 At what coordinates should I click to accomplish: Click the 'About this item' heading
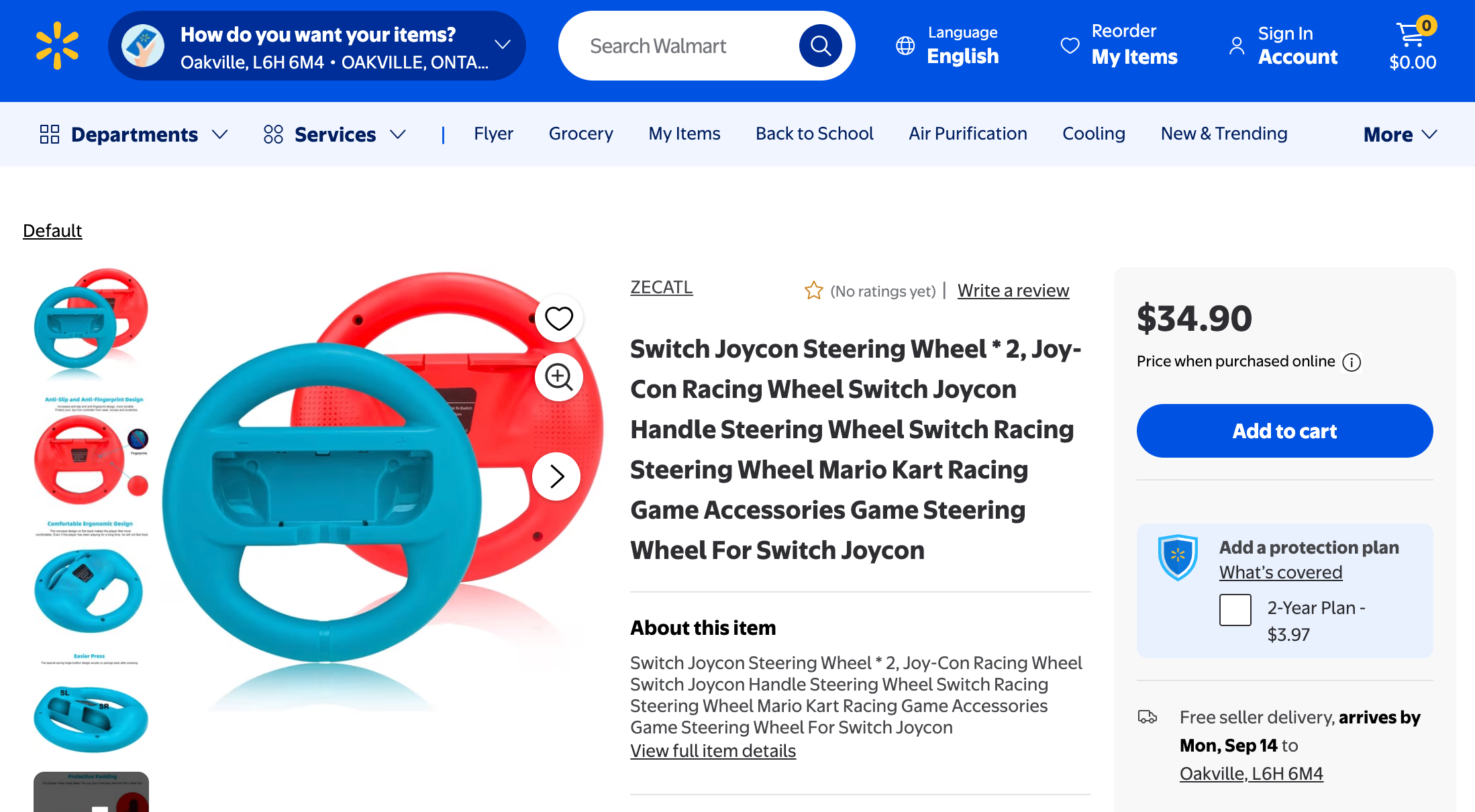pyautogui.click(x=703, y=627)
